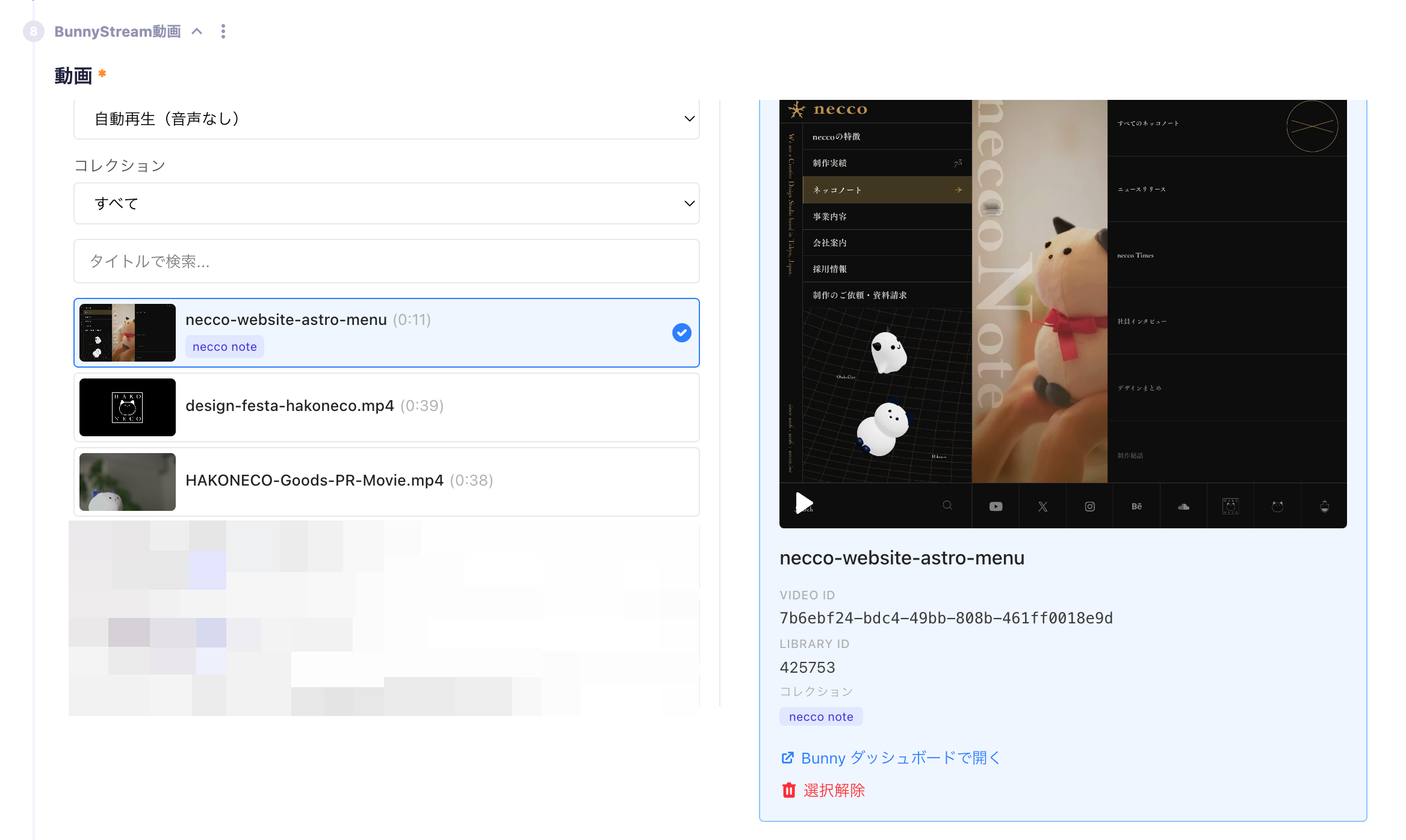Click the last icon in preview footer
This screenshot has width=1406, height=840.
(1324, 507)
